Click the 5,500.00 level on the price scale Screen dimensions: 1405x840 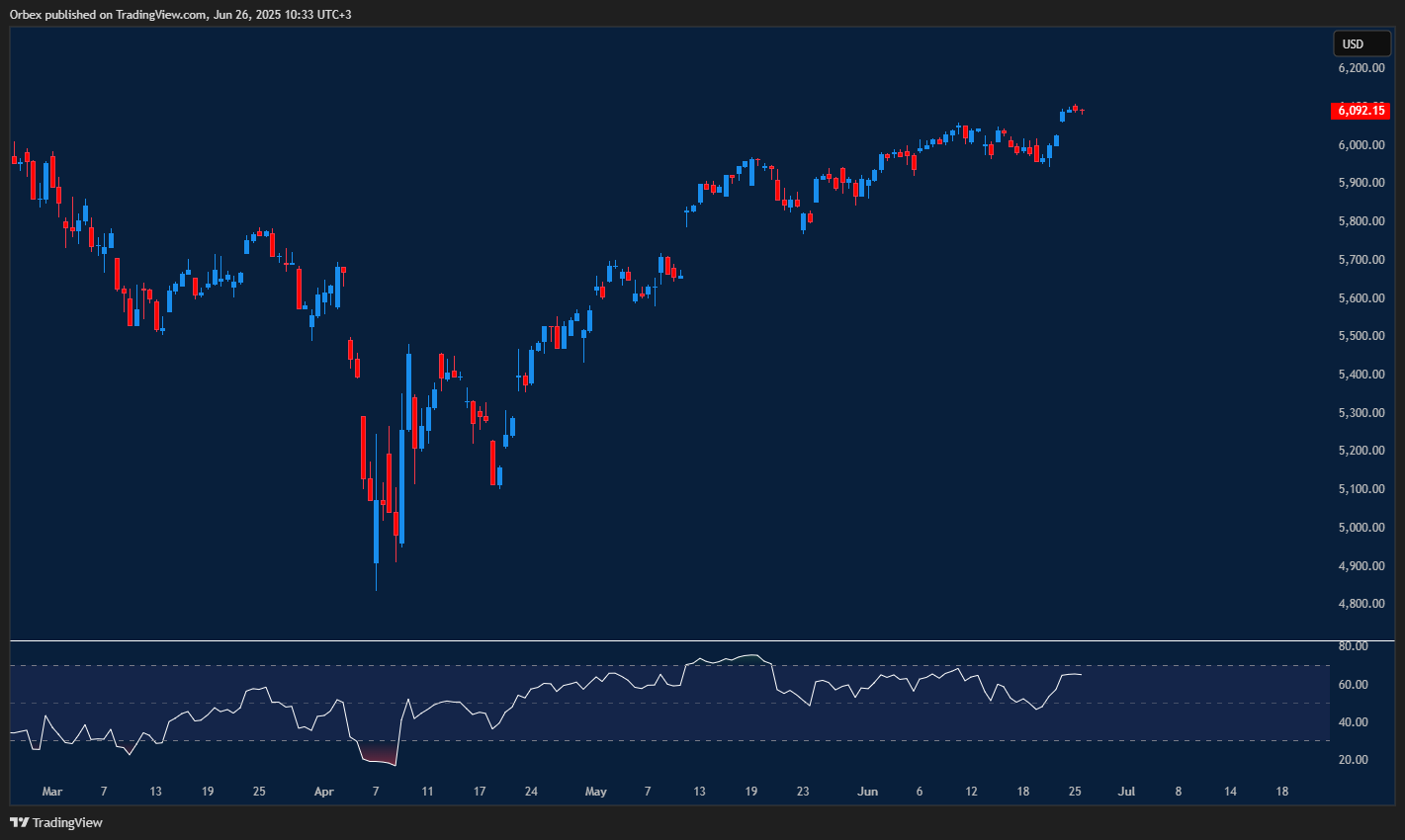[1361, 335]
